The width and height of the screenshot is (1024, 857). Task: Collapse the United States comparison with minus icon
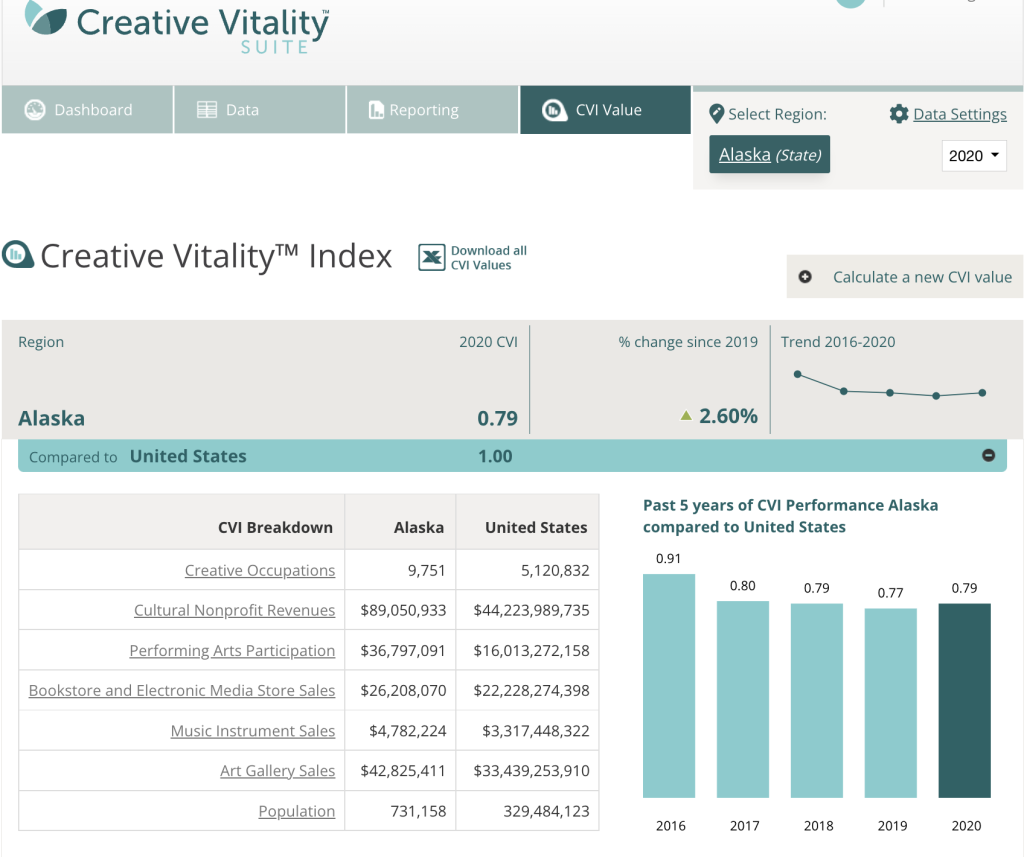[x=989, y=455]
